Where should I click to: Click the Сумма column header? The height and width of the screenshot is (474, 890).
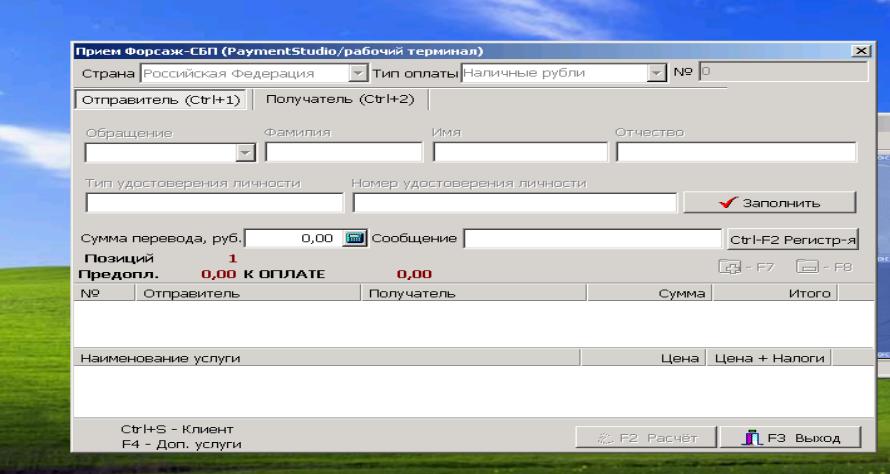coord(649,293)
